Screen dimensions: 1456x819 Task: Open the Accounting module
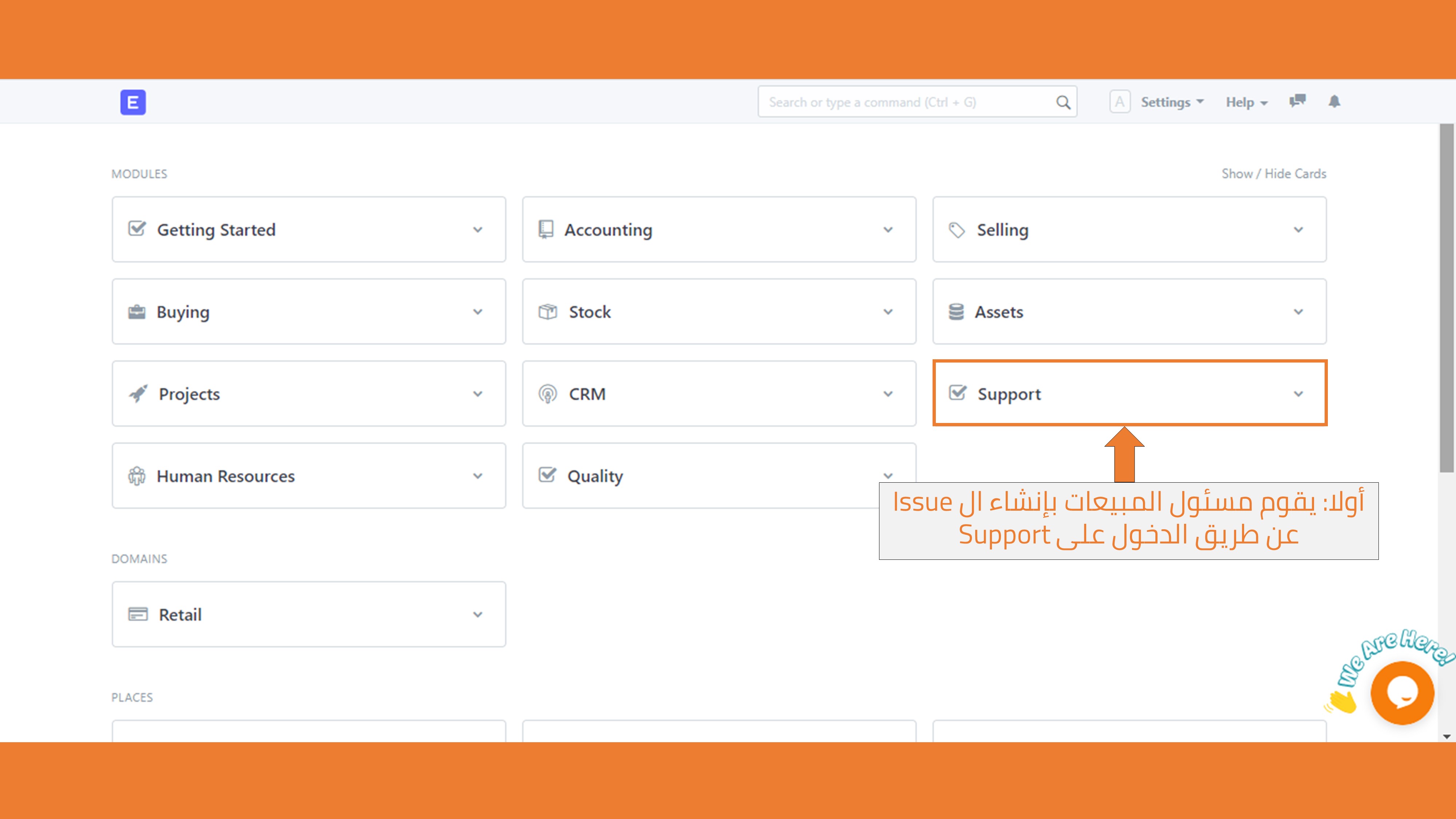coord(719,229)
